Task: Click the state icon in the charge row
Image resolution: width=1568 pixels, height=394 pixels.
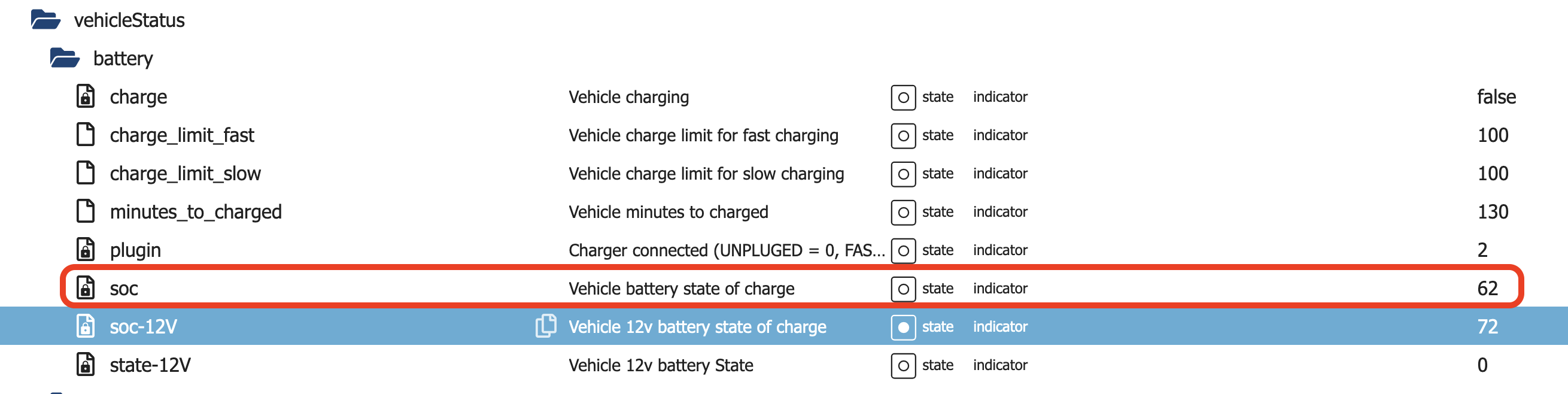Action: click(x=903, y=98)
